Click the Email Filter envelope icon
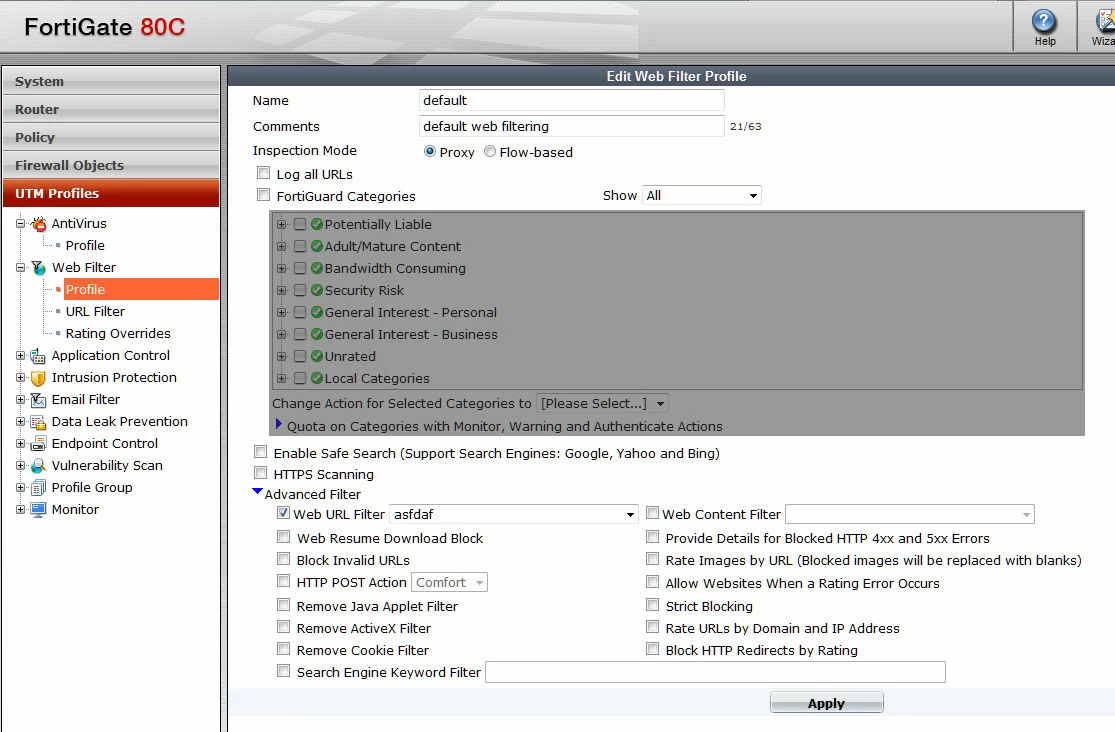1115x732 pixels. coord(38,400)
